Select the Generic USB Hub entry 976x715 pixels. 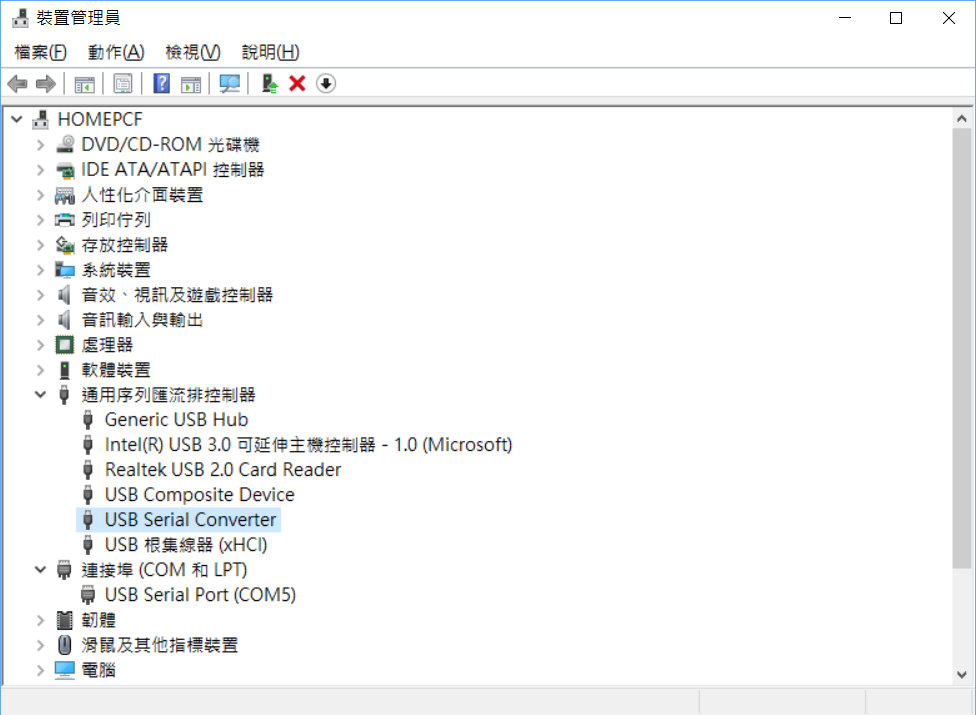176,420
